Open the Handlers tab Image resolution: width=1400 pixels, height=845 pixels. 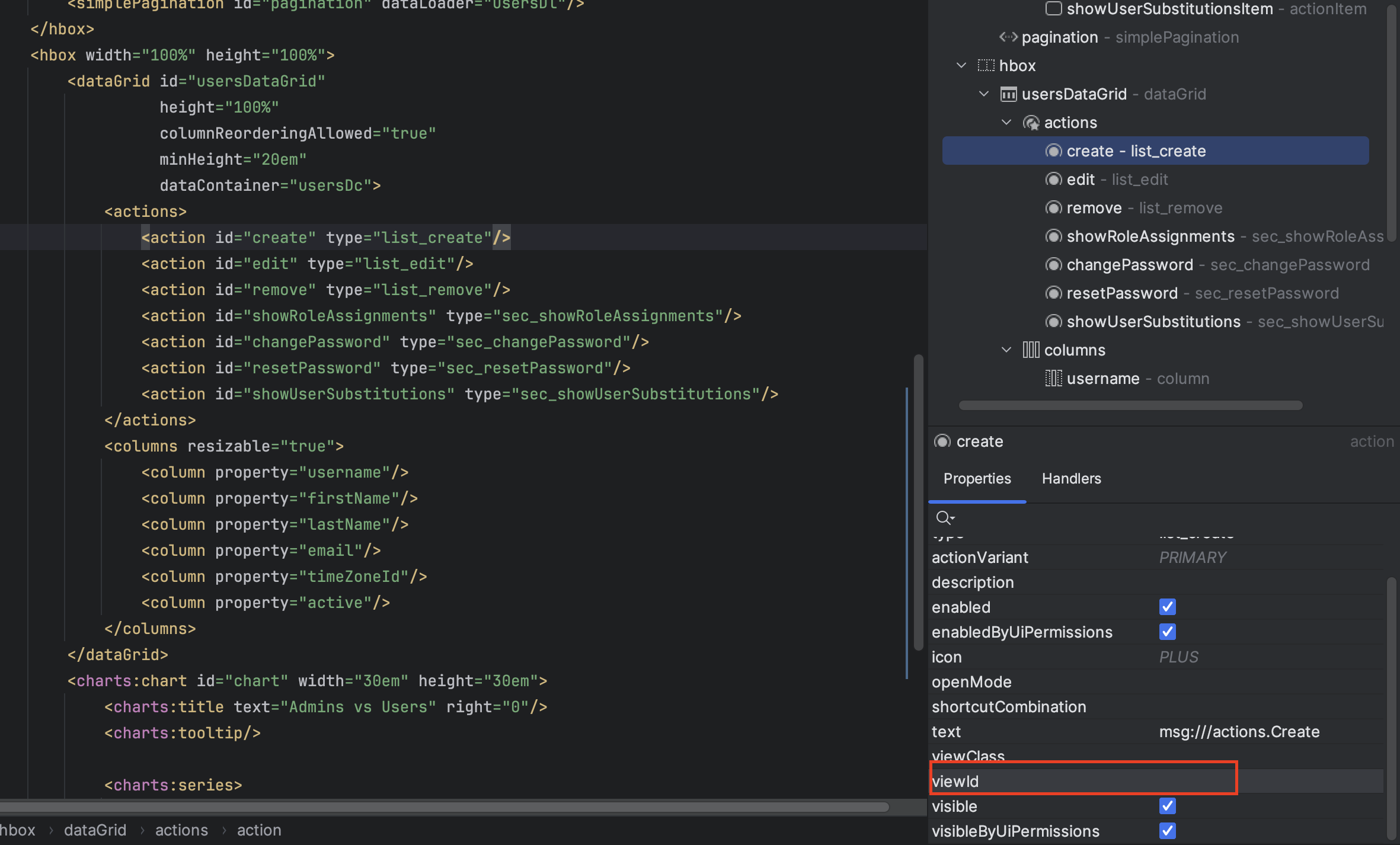pos(1071,479)
